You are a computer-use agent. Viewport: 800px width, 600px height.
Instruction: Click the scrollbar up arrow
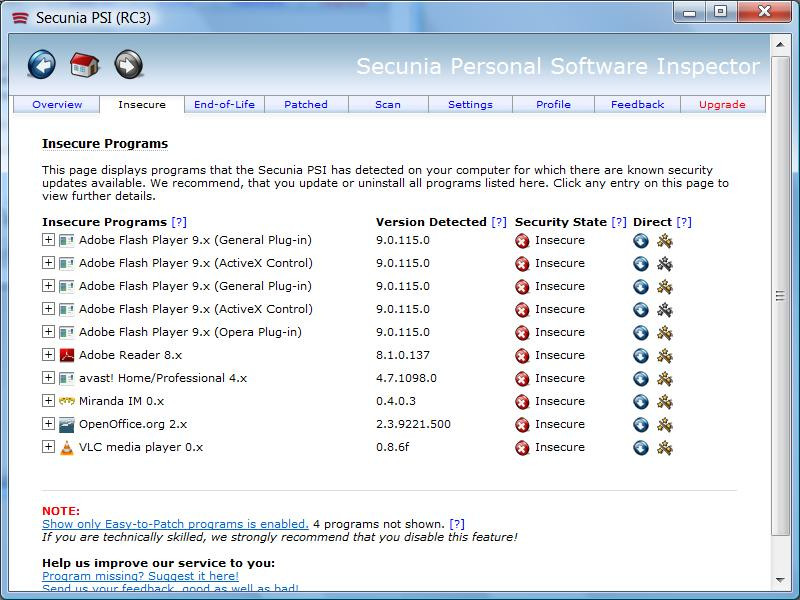tap(780, 45)
